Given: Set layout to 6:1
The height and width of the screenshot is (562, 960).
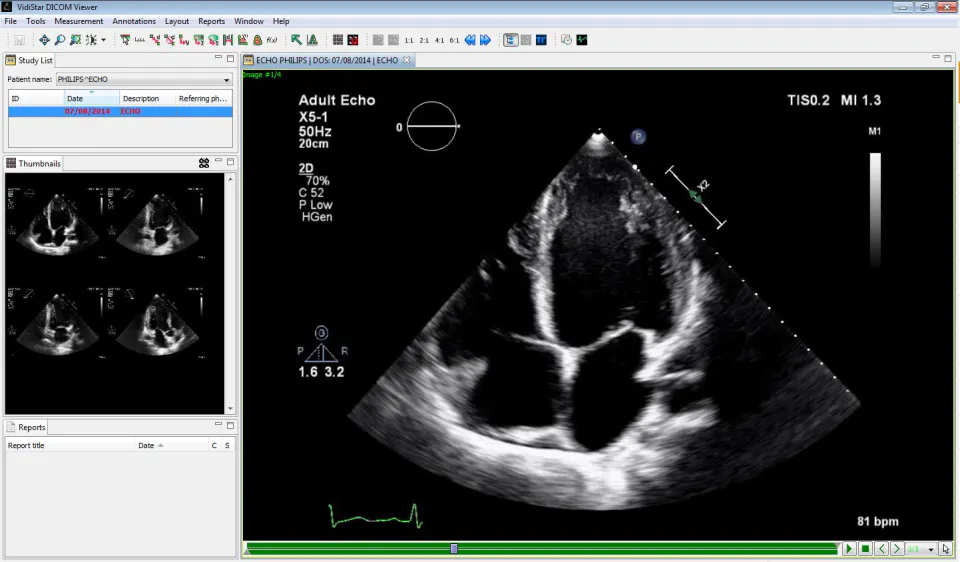Looking at the screenshot, I should coord(454,40).
